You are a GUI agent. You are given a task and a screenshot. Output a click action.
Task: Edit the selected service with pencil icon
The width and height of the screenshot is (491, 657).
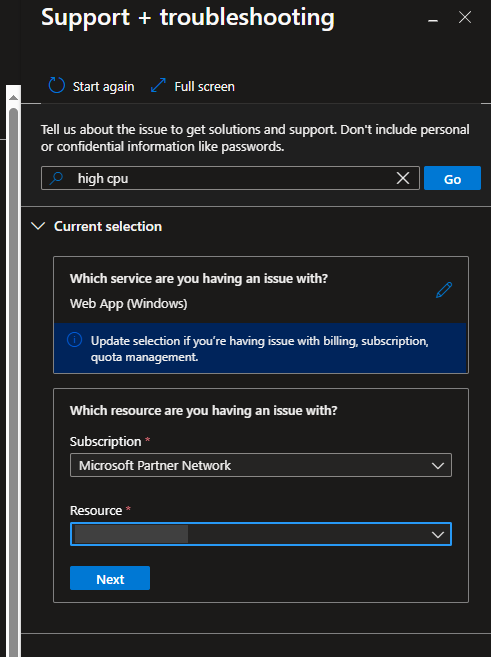pyautogui.click(x=444, y=290)
